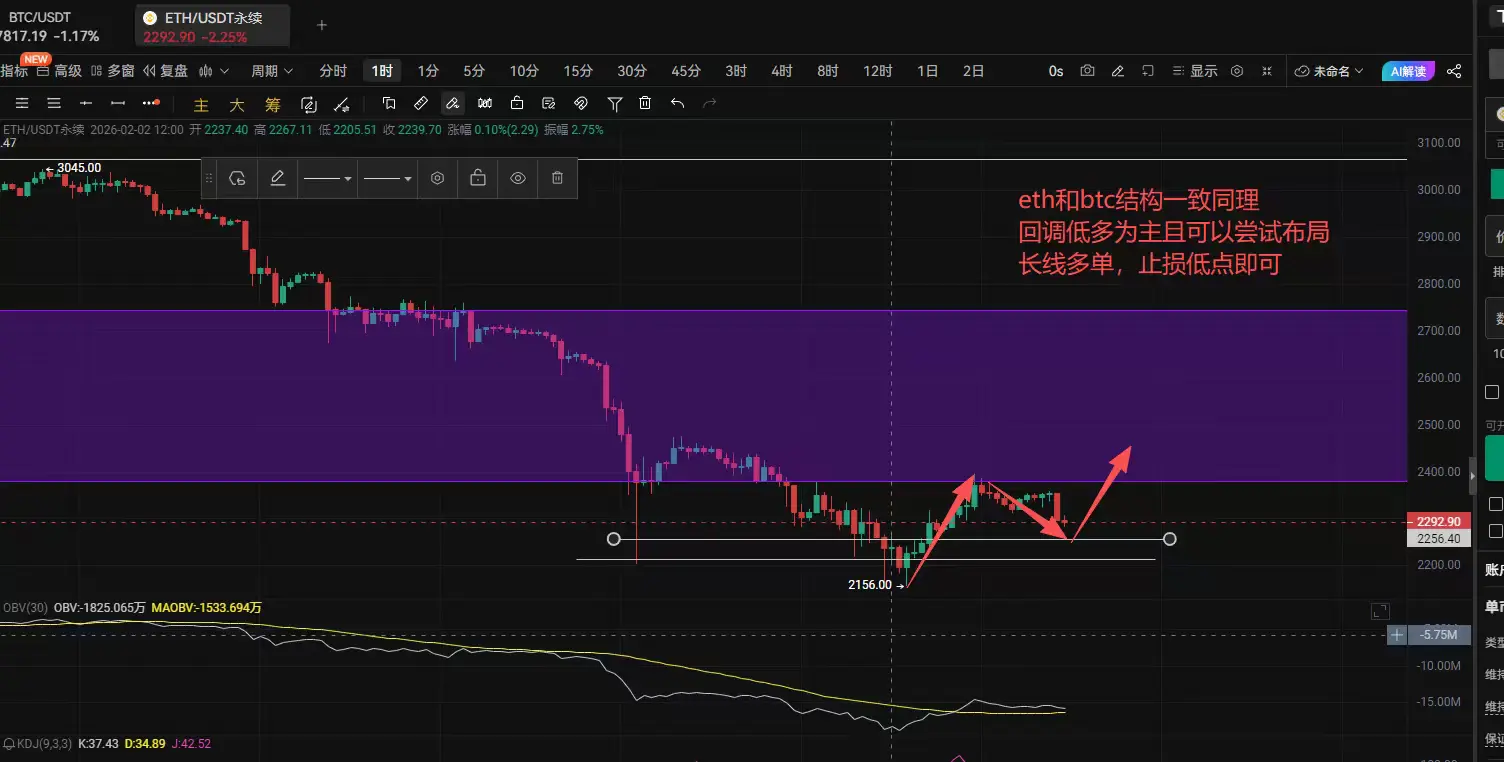1504x762 pixels.
Task: Click the plus button beside -5.75M label
Action: pyautogui.click(x=1397, y=635)
